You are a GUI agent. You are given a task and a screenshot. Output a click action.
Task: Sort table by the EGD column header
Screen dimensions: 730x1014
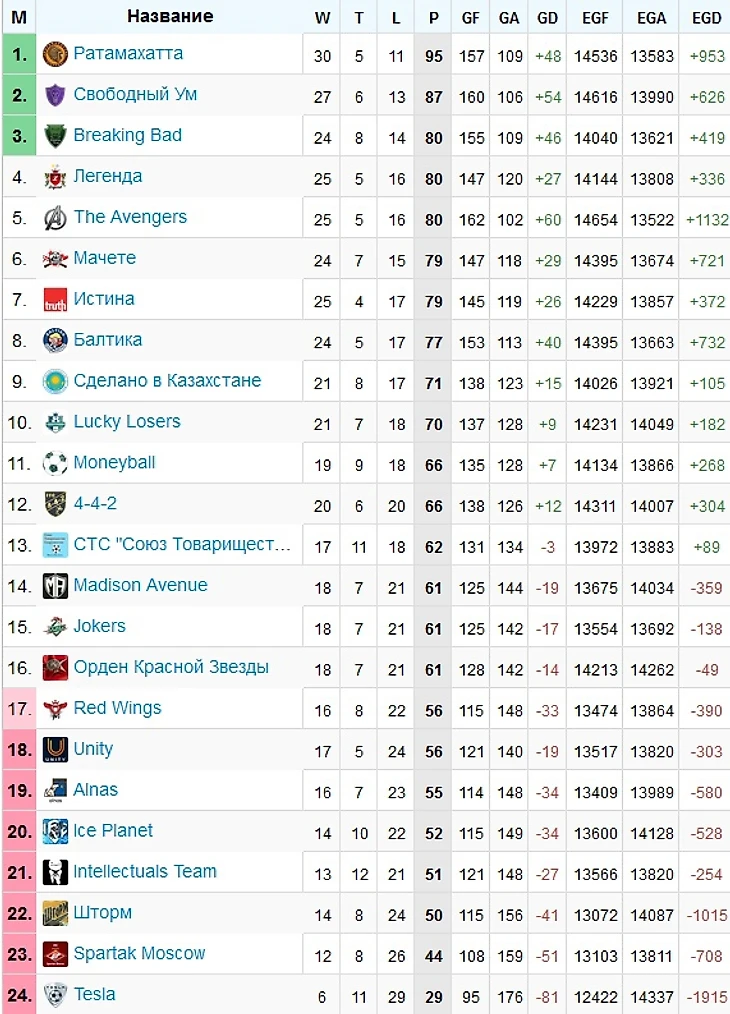[706, 17]
